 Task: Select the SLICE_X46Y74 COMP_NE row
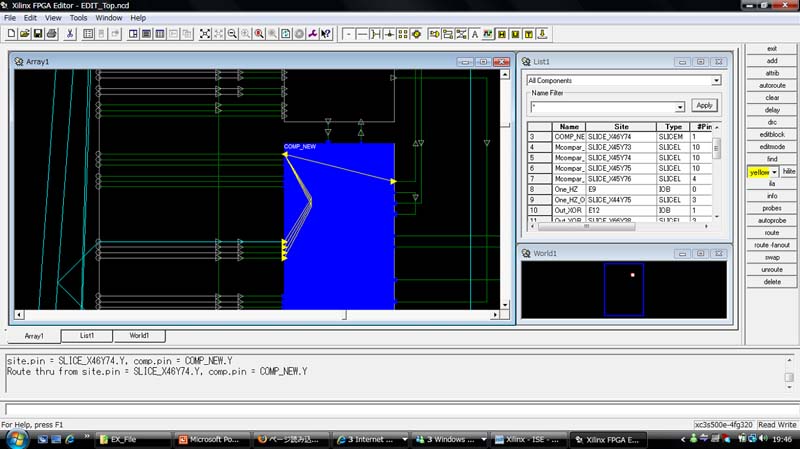(x=620, y=137)
